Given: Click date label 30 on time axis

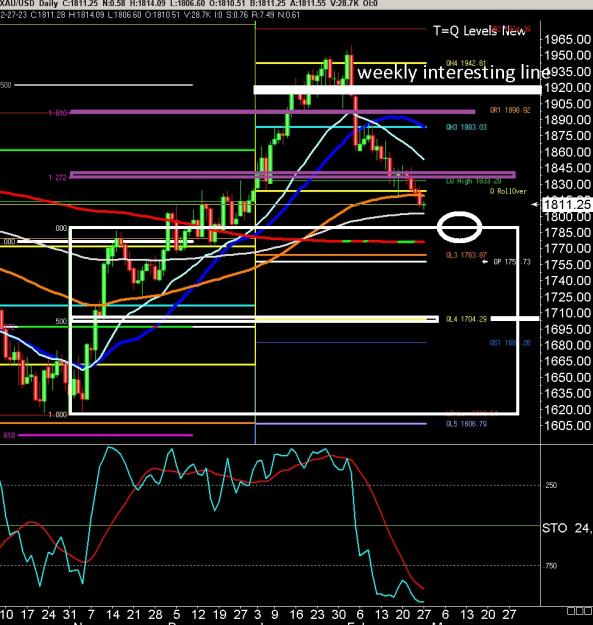Looking at the screenshot, I should tap(338, 614).
